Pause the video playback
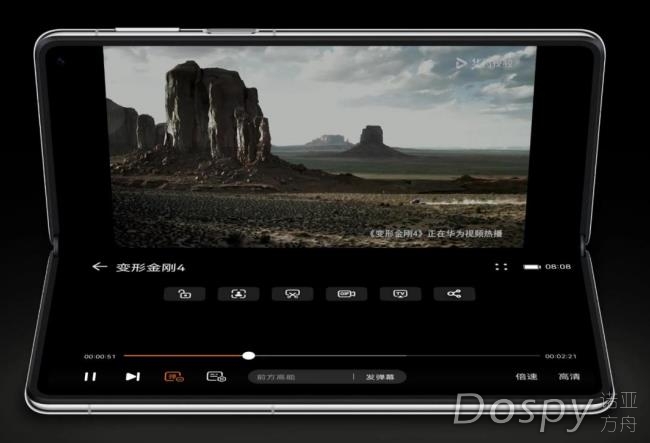 [90, 377]
